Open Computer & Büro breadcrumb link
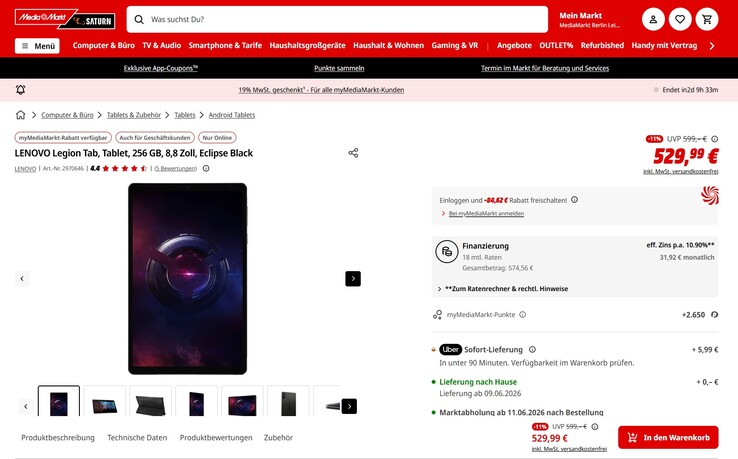The width and height of the screenshot is (738, 459). (x=67, y=115)
